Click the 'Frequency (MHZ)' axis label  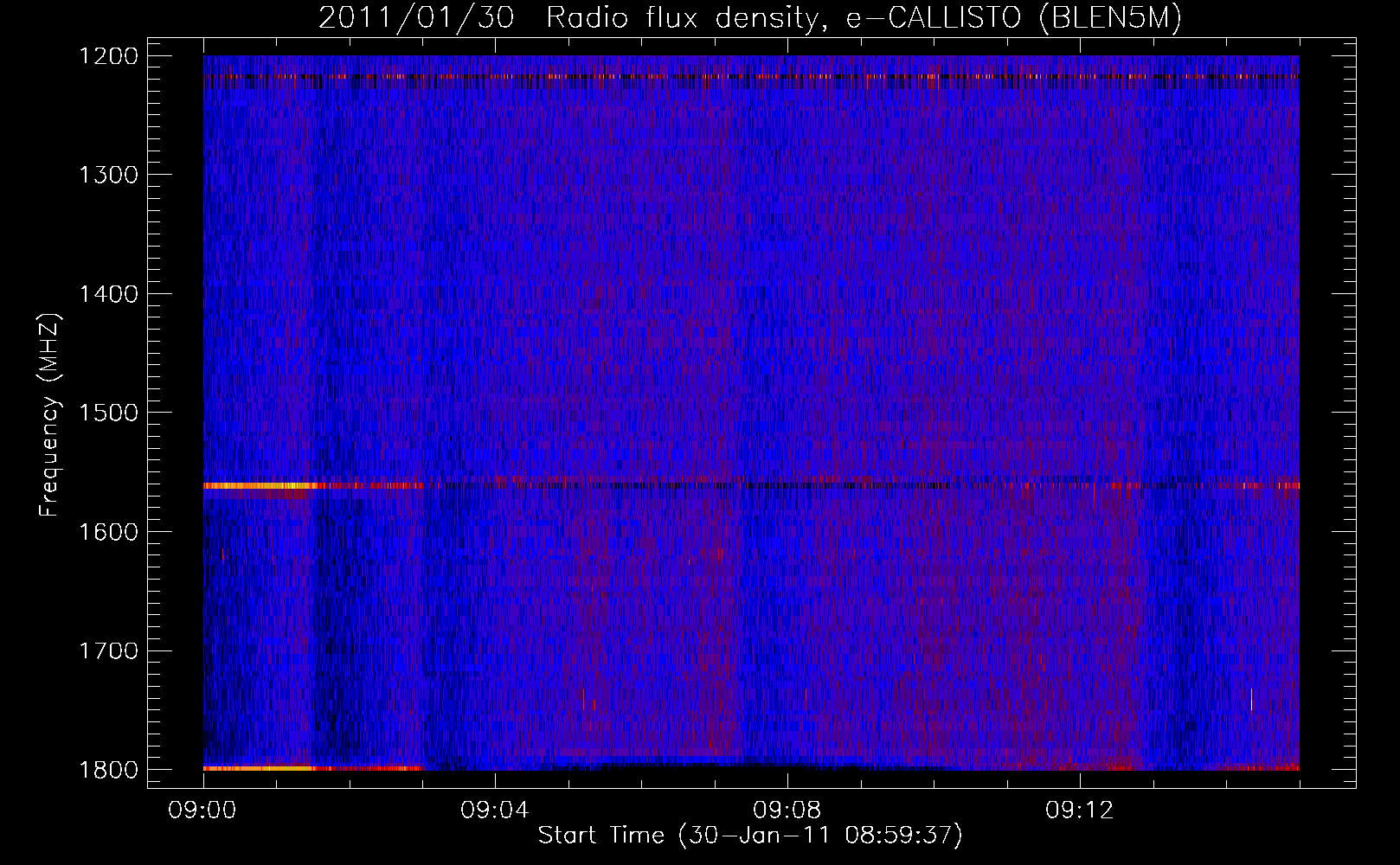tap(49, 415)
